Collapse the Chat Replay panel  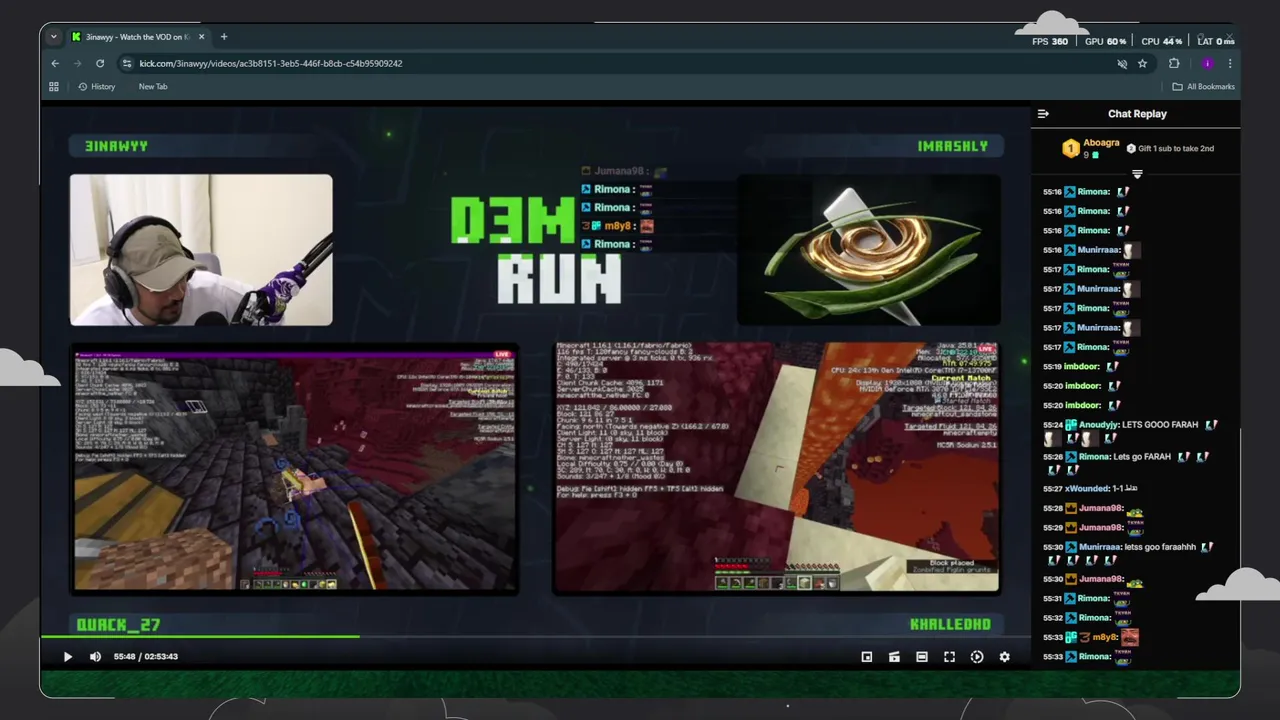(1043, 114)
